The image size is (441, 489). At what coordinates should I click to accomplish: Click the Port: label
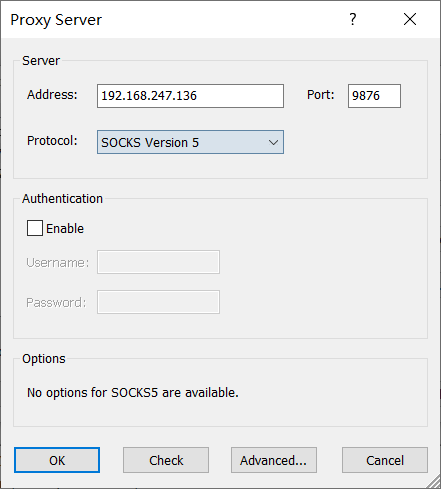point(321,95)
